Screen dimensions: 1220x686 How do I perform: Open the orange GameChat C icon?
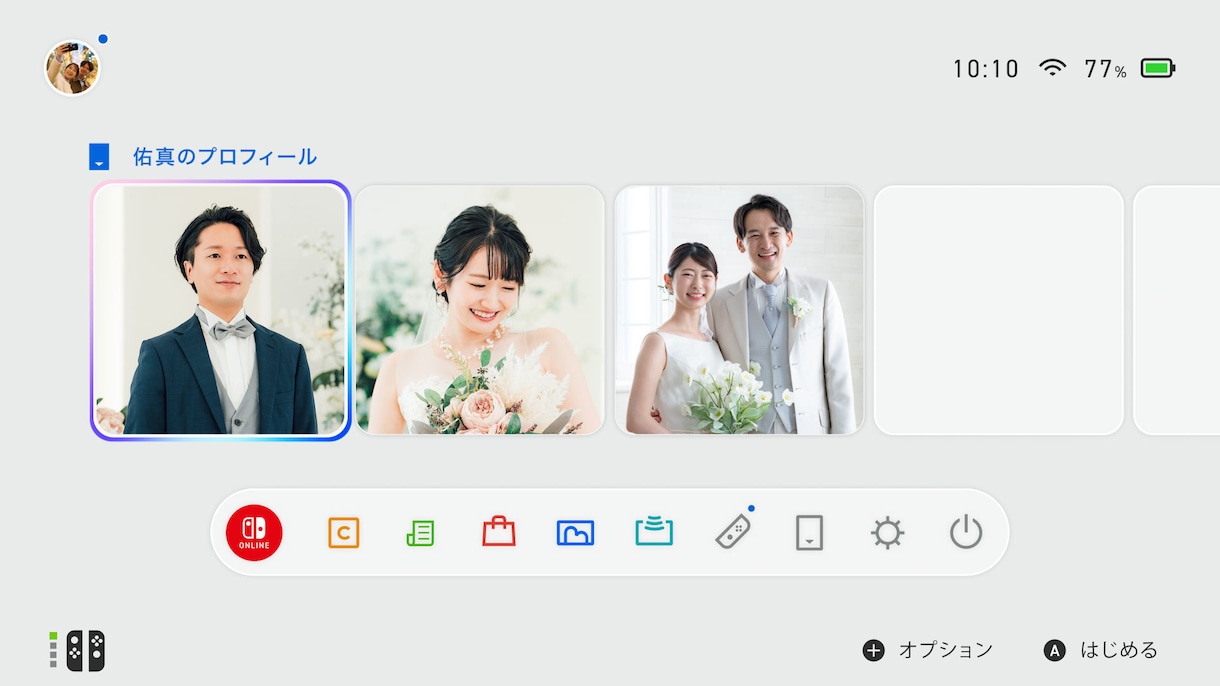[343, 533]
